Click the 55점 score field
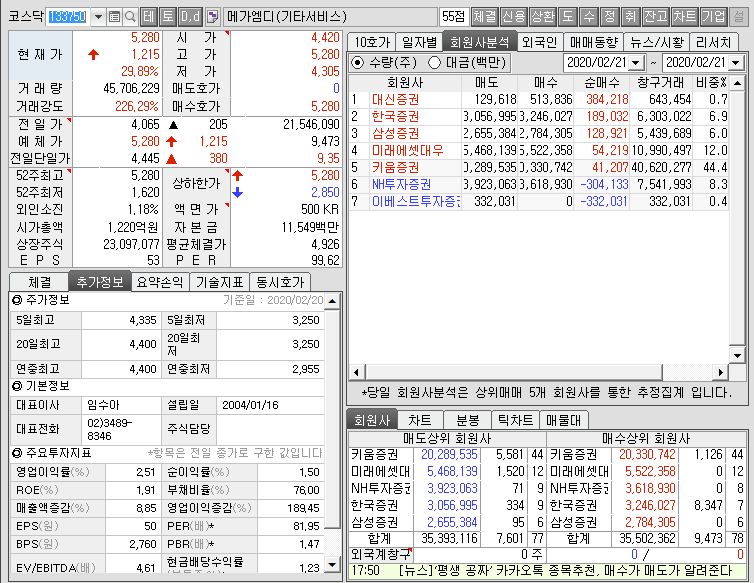The width and height of the screenshot is (754, 583). tap(453, 17)
